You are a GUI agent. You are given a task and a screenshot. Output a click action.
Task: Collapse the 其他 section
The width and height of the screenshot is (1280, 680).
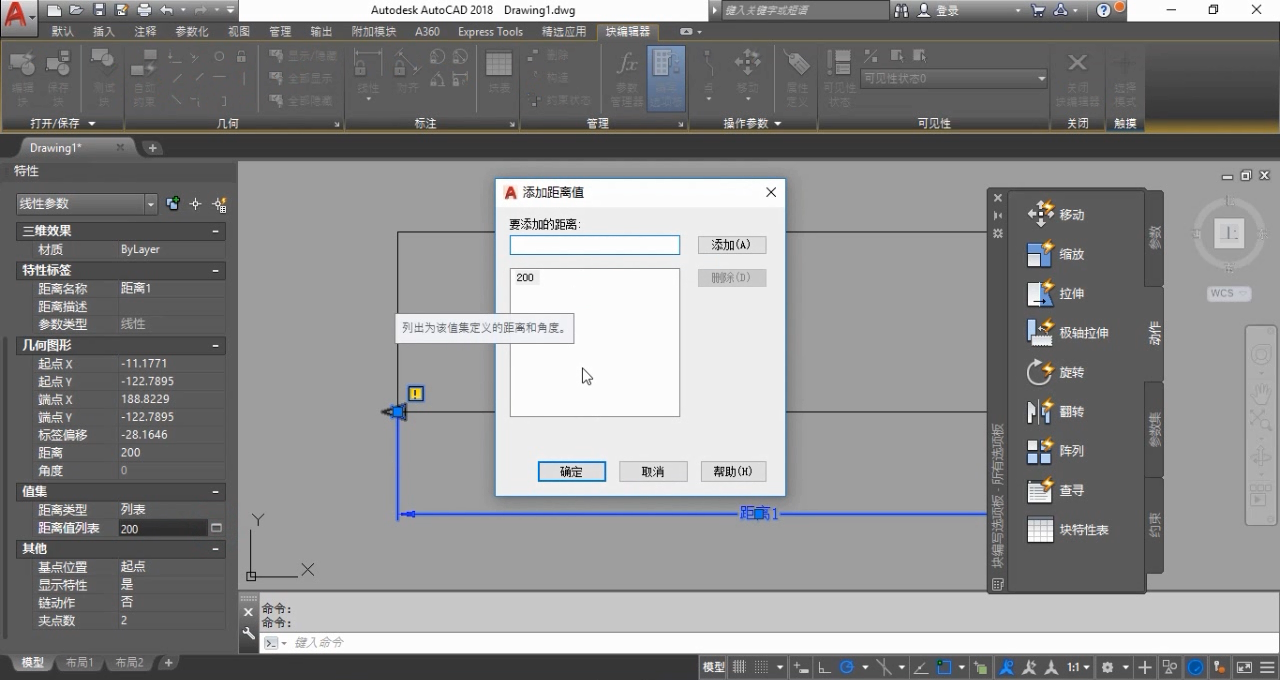(x=215, y=549)
